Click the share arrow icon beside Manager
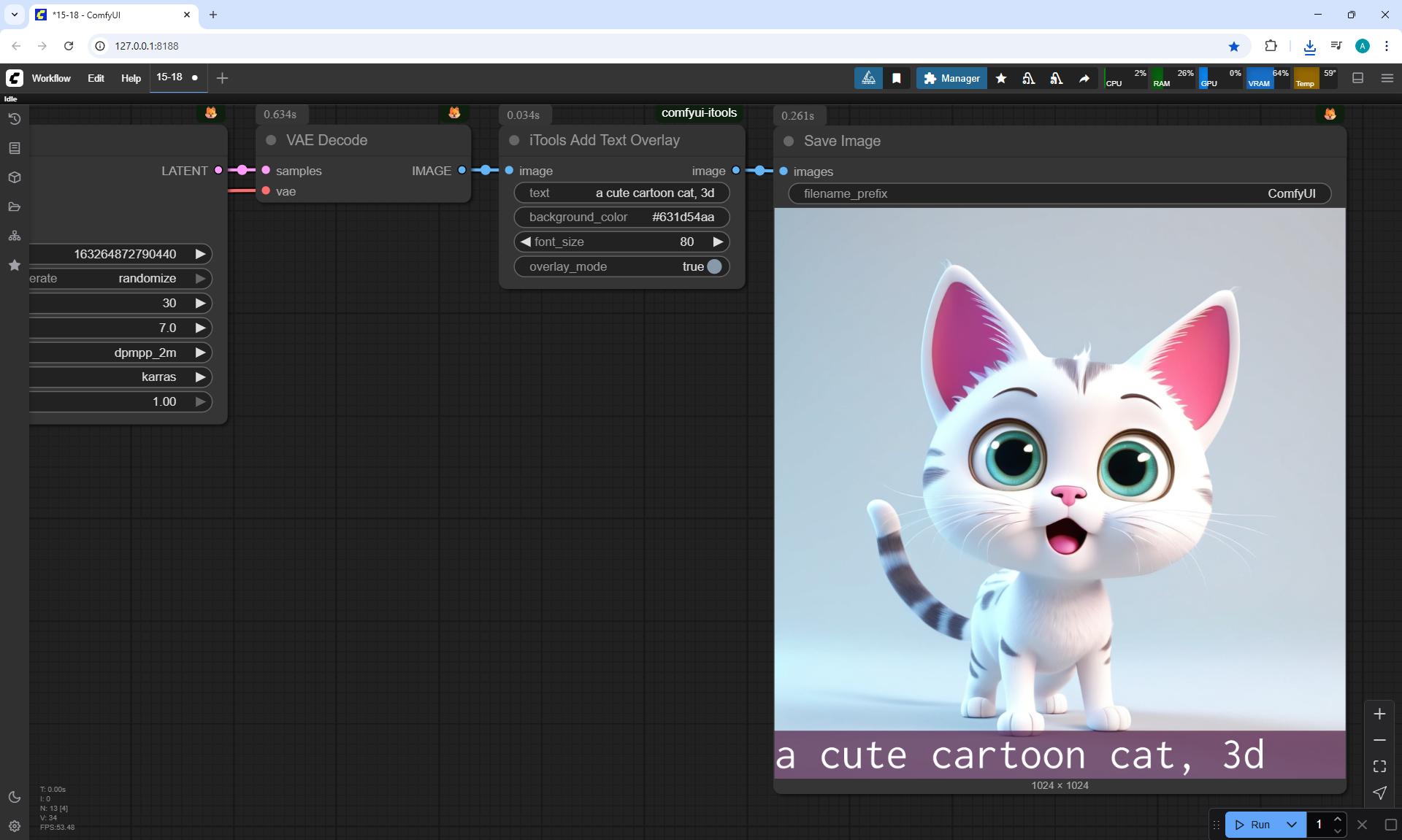1402x840 pixels. (1084, 78)
